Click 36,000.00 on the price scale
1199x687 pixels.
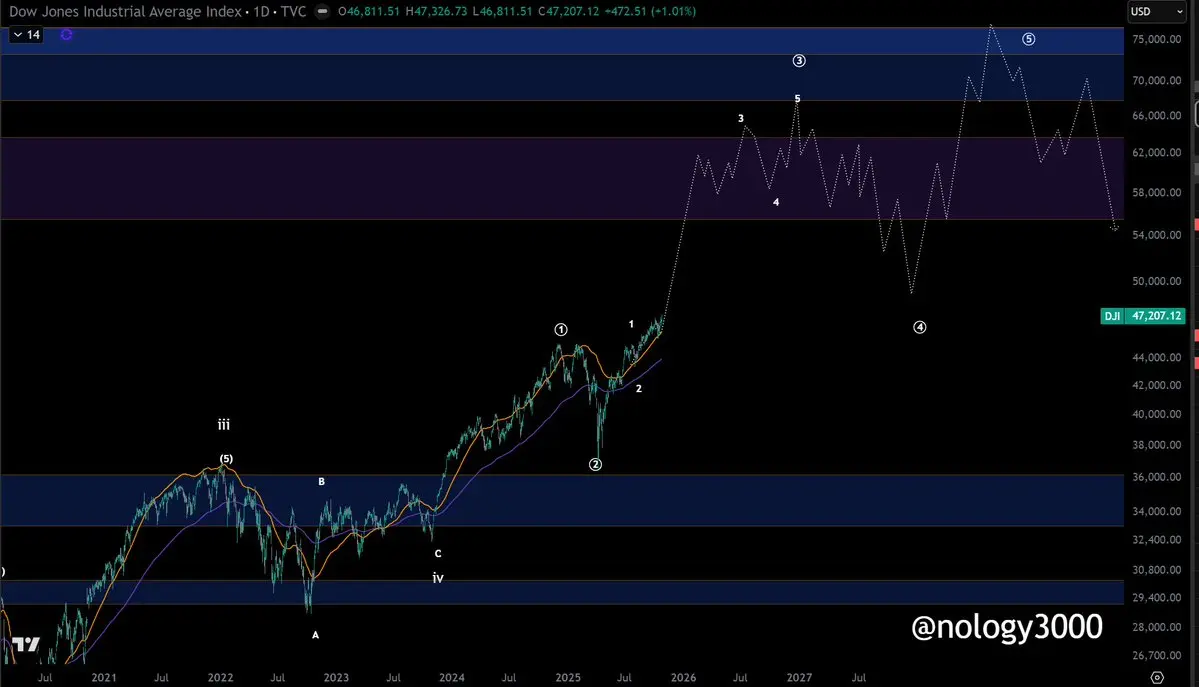click(x=1157, y=477)
